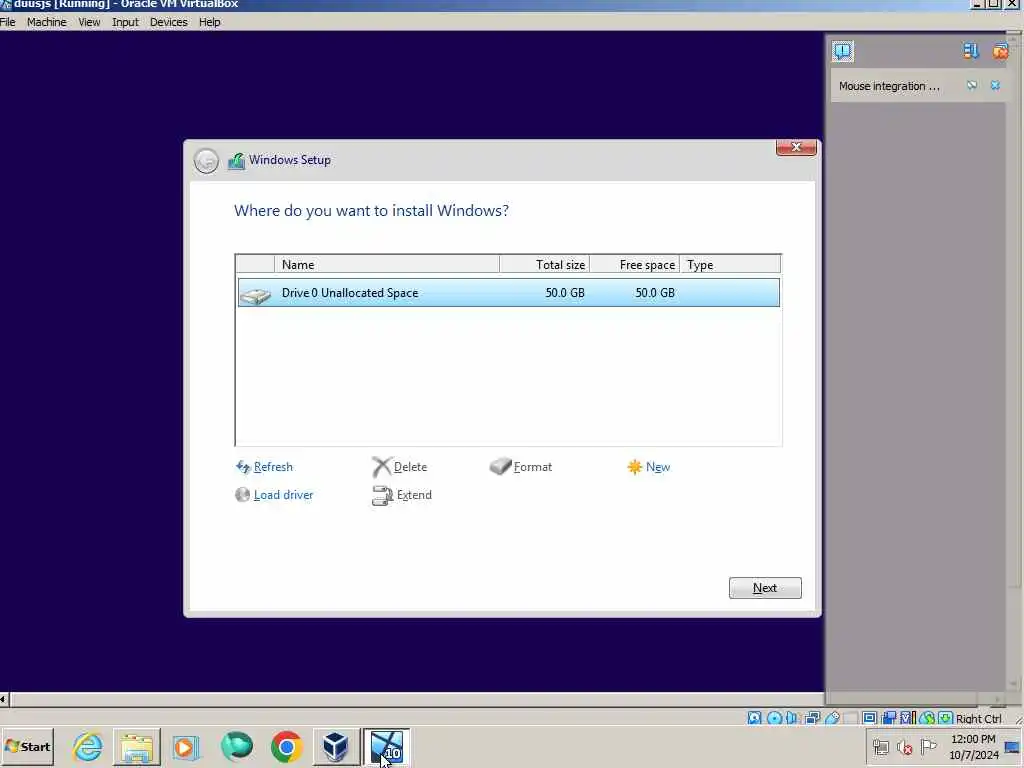The image size is (1024, 768).
Task: Click the Refresh arrows icon
Action: [x=243, y=467]
